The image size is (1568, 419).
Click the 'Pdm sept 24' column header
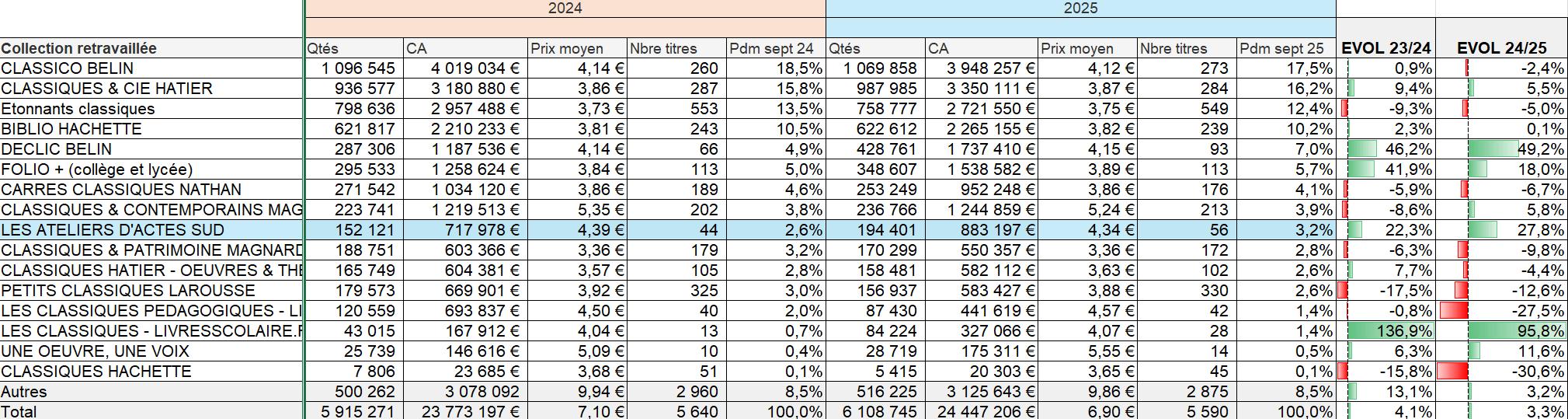click(776, 48)
